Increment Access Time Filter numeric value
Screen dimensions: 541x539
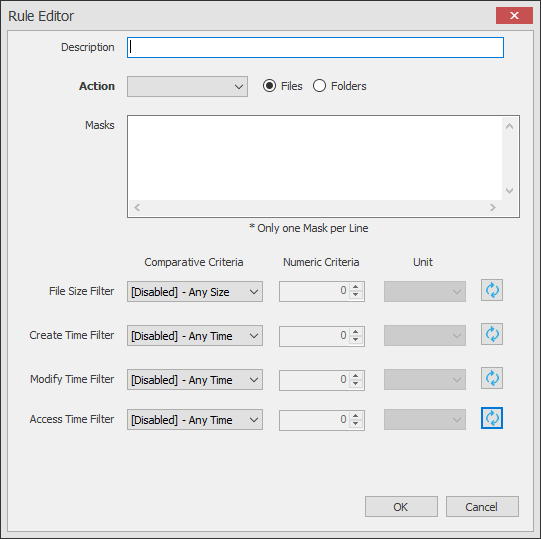click(x=356, y=415)
